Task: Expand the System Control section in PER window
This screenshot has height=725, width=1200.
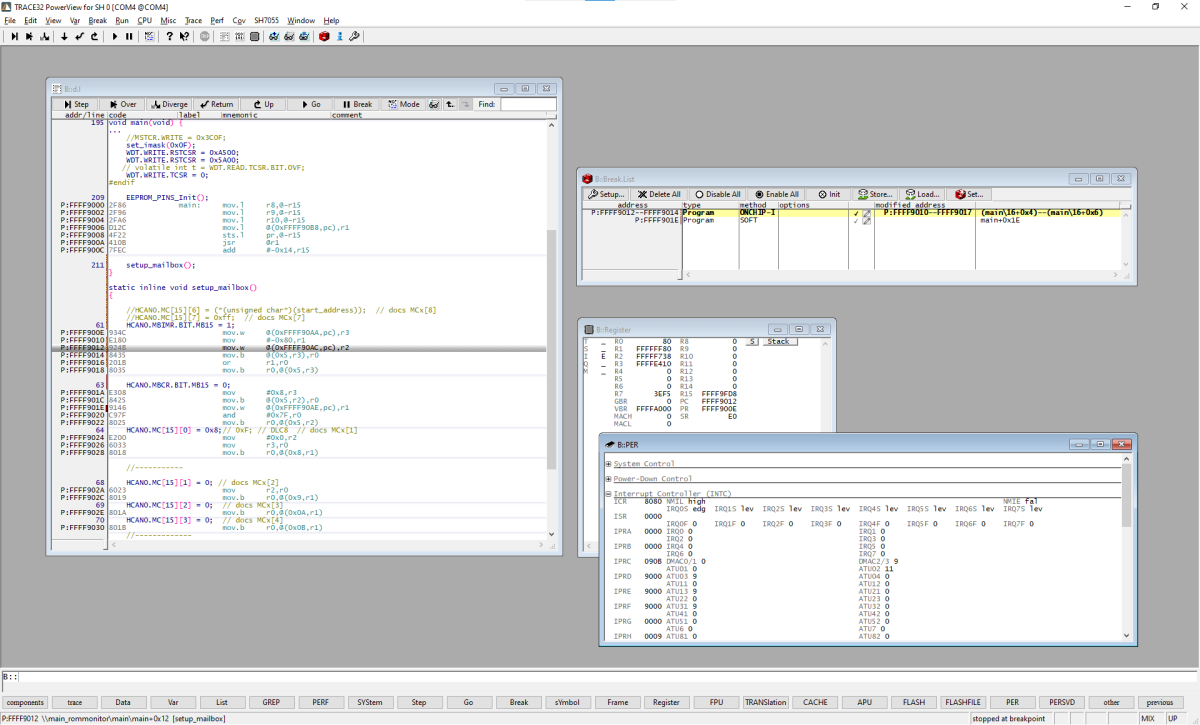Action: pos(609,463)
